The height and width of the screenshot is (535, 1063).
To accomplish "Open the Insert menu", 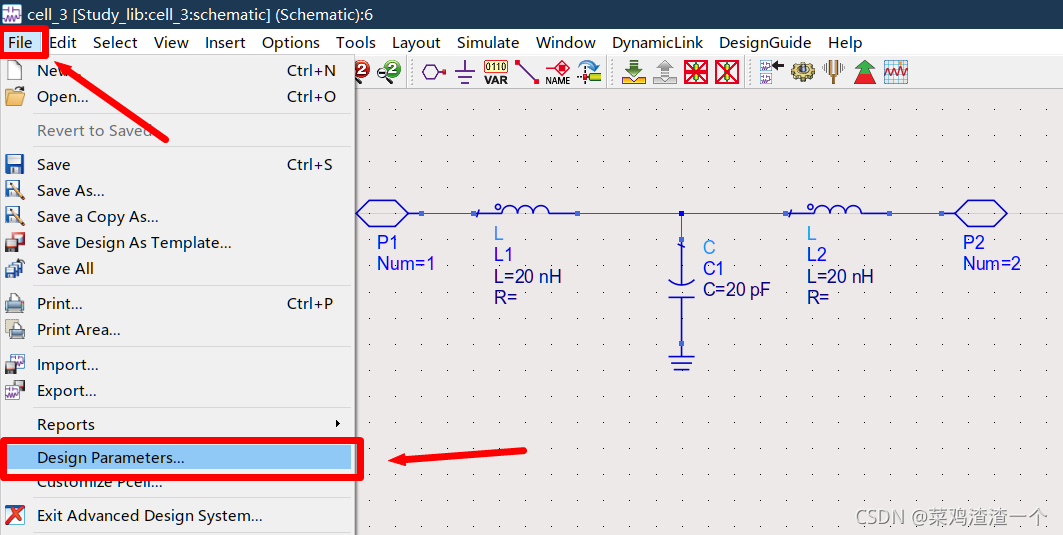I will [x=225, y=43].
